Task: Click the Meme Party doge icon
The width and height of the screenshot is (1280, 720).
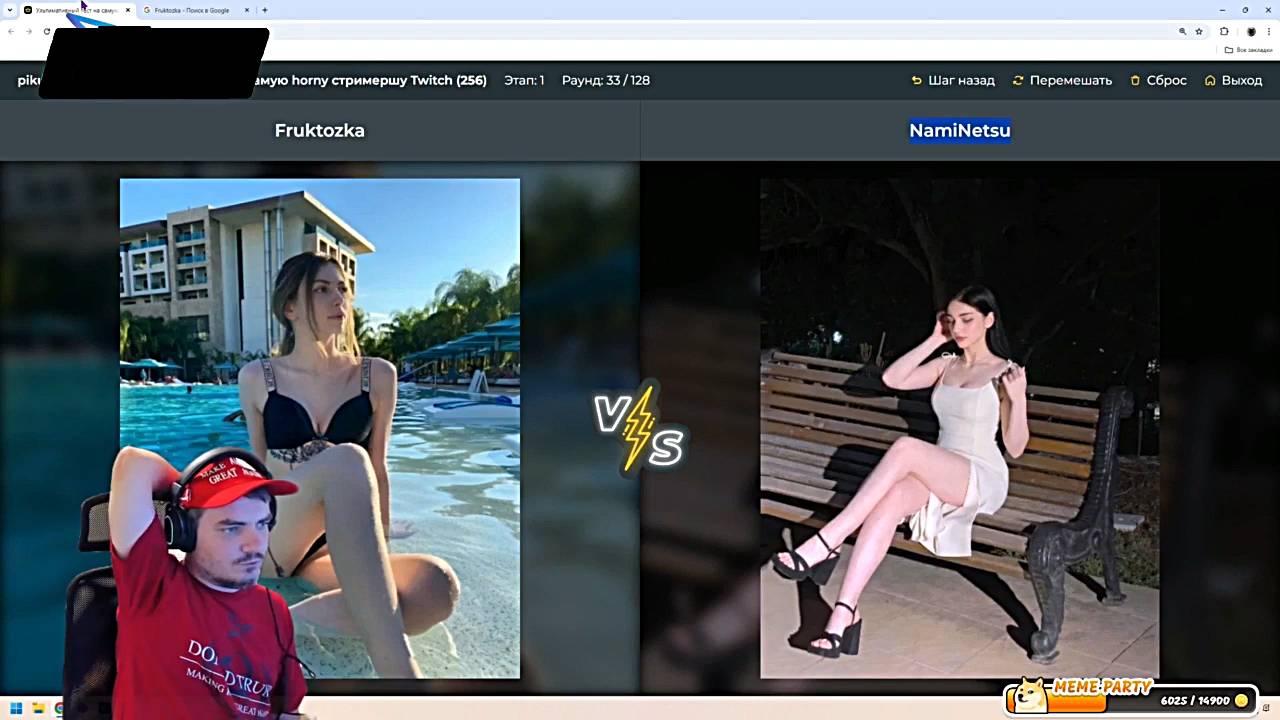Action: click(x=1028, y=696)
